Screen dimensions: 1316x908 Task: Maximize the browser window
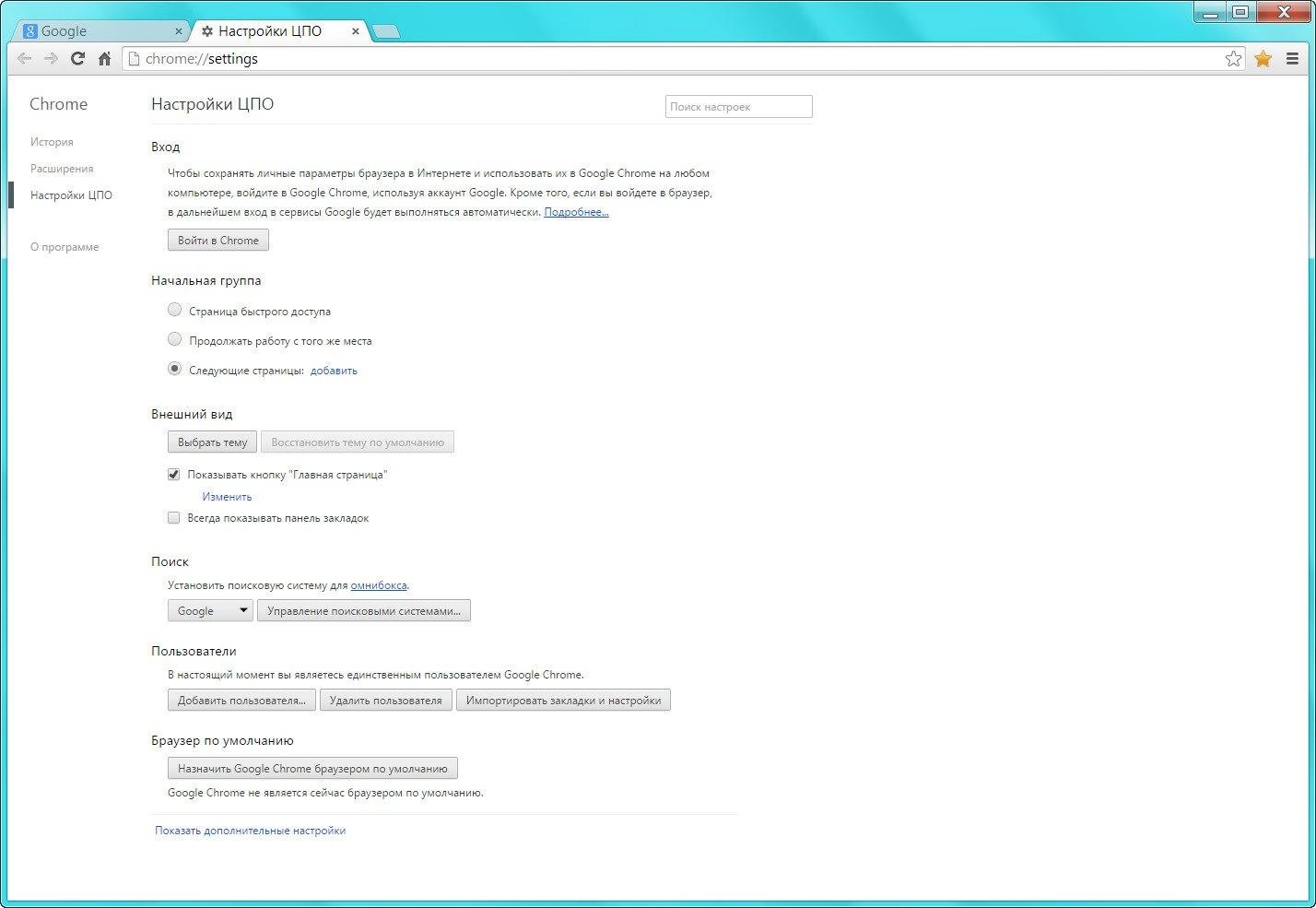[1240, 11]
